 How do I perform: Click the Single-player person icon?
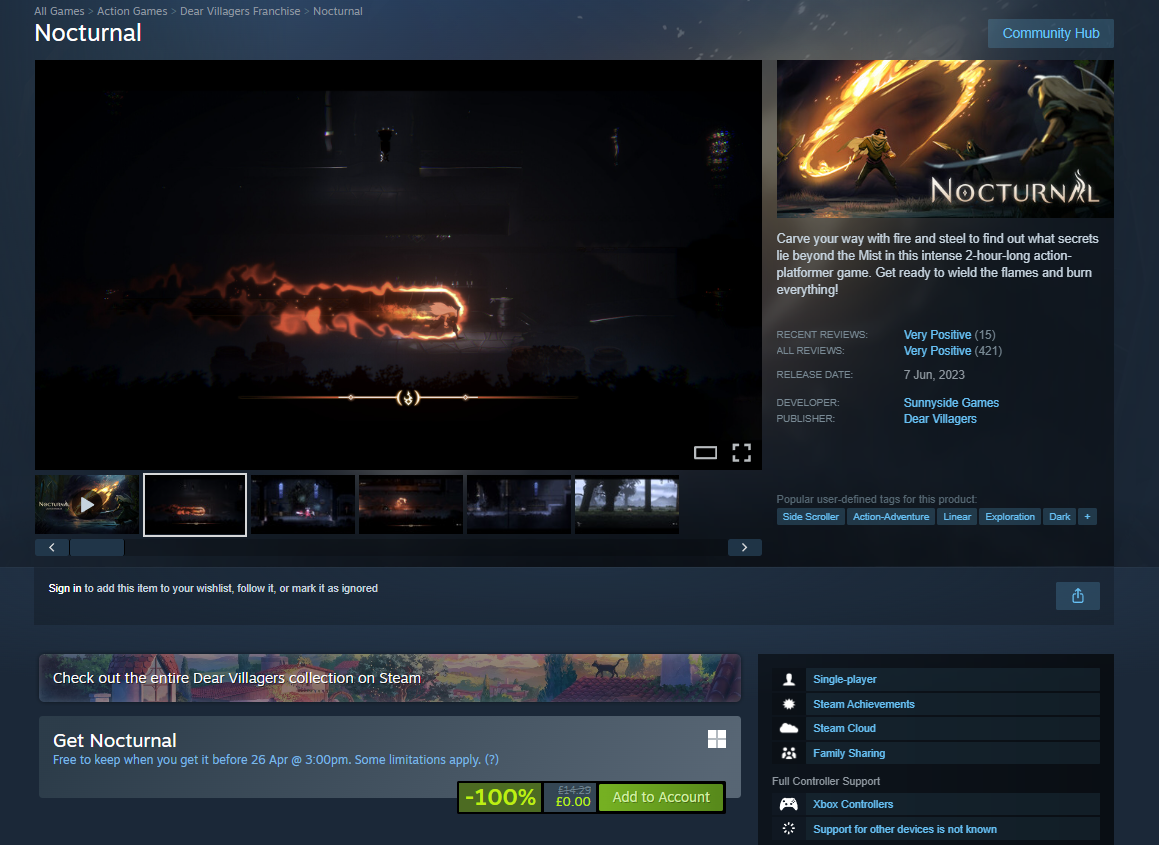click(x=789, y=679)
